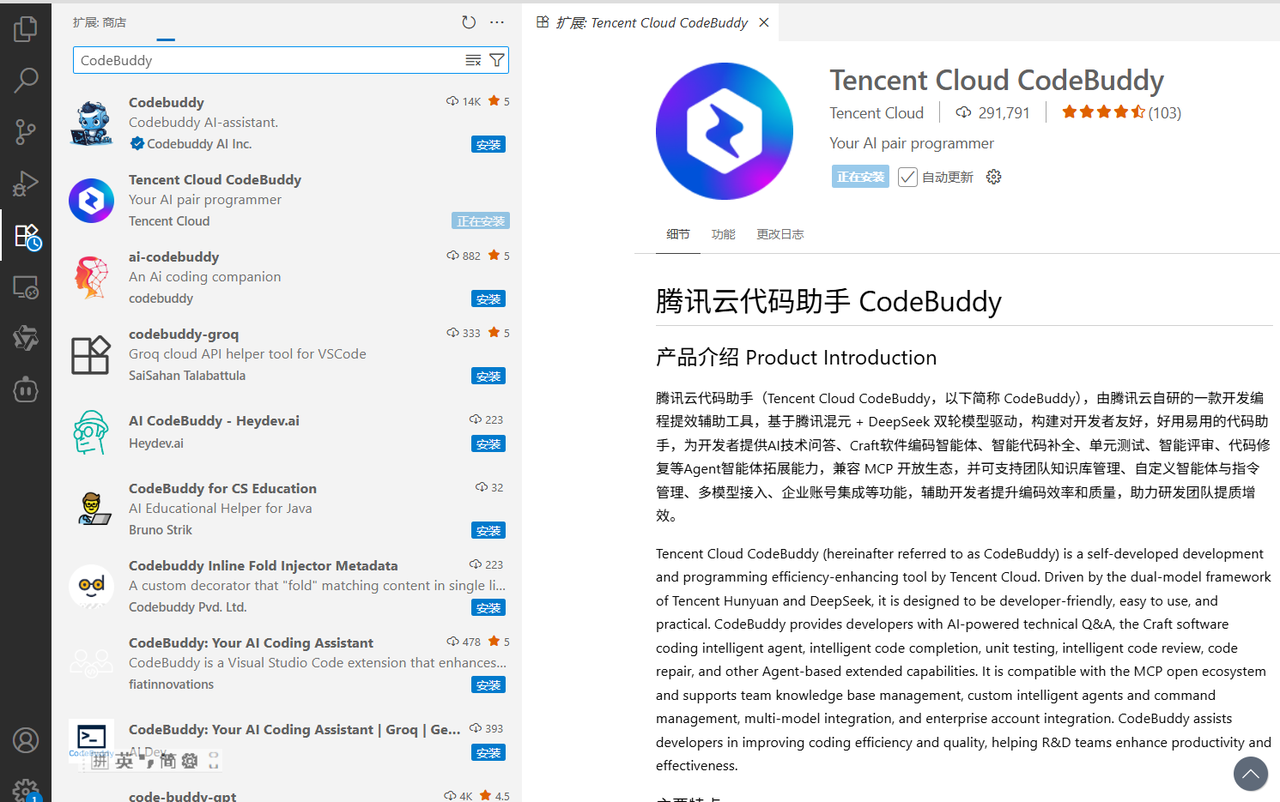This screenshot has width=1280, height=802.
Task: Switch to the 功能 tab
Action: (x=723, y=234)
